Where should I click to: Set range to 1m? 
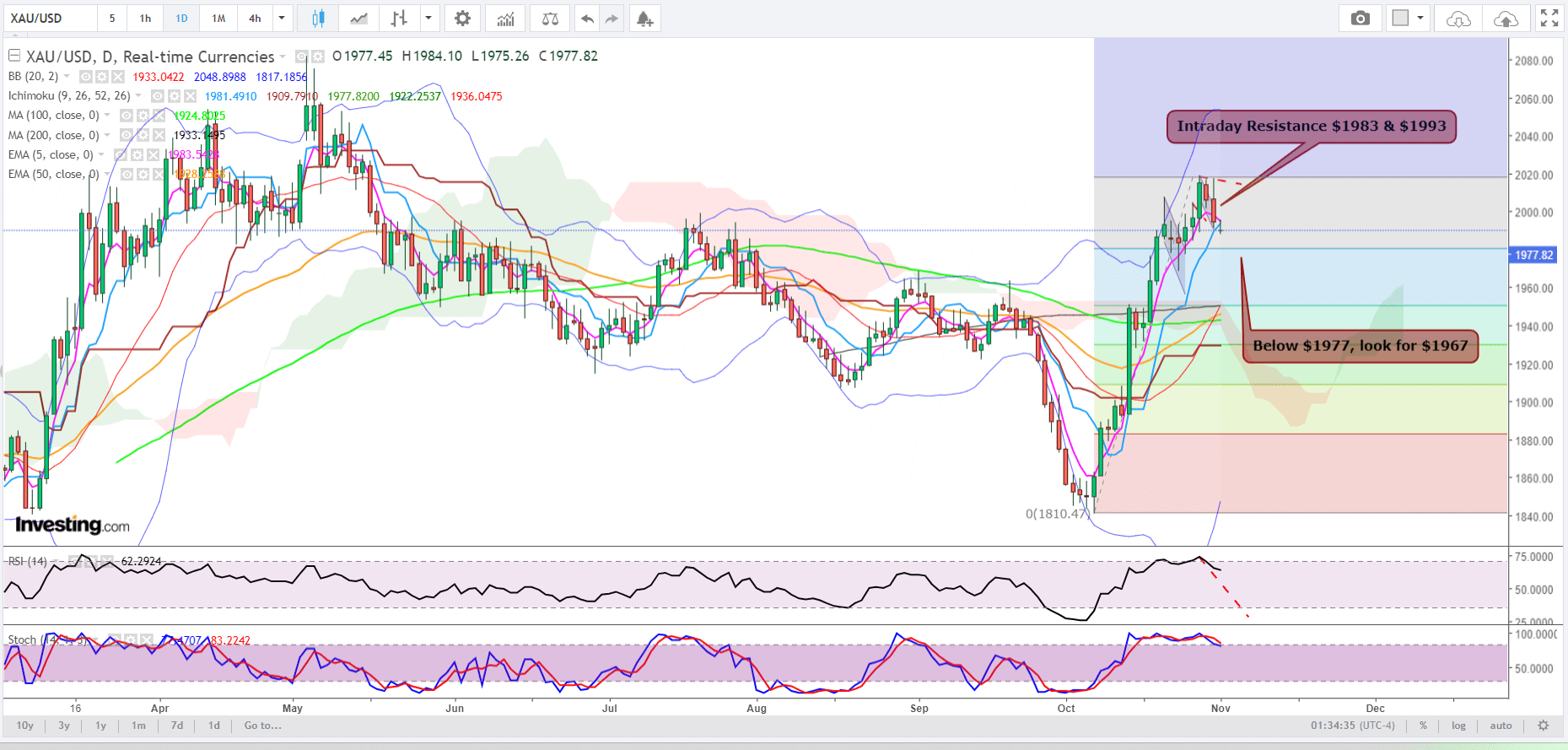tap(138, 726)
